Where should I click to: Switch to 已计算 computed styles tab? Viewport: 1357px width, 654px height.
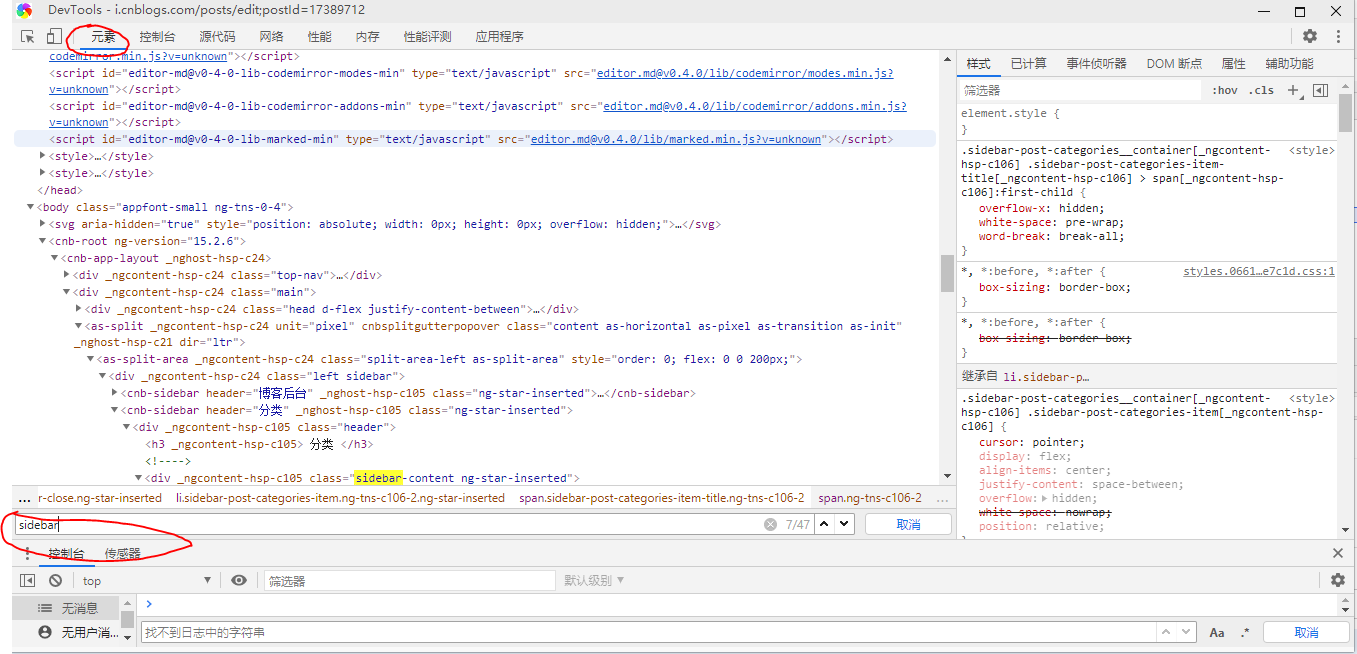(1029, 63)
